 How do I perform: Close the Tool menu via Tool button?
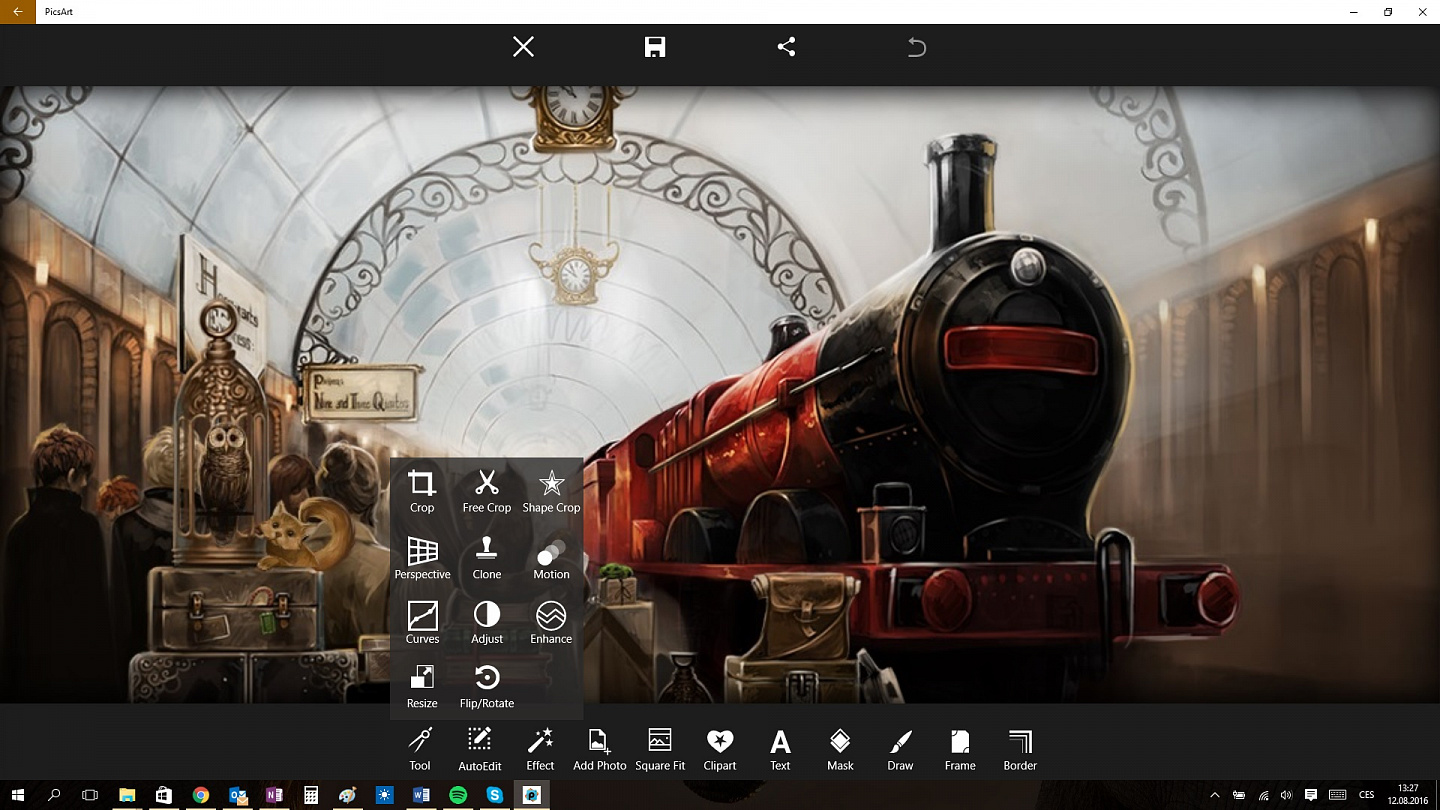click(x=420, y=750)
